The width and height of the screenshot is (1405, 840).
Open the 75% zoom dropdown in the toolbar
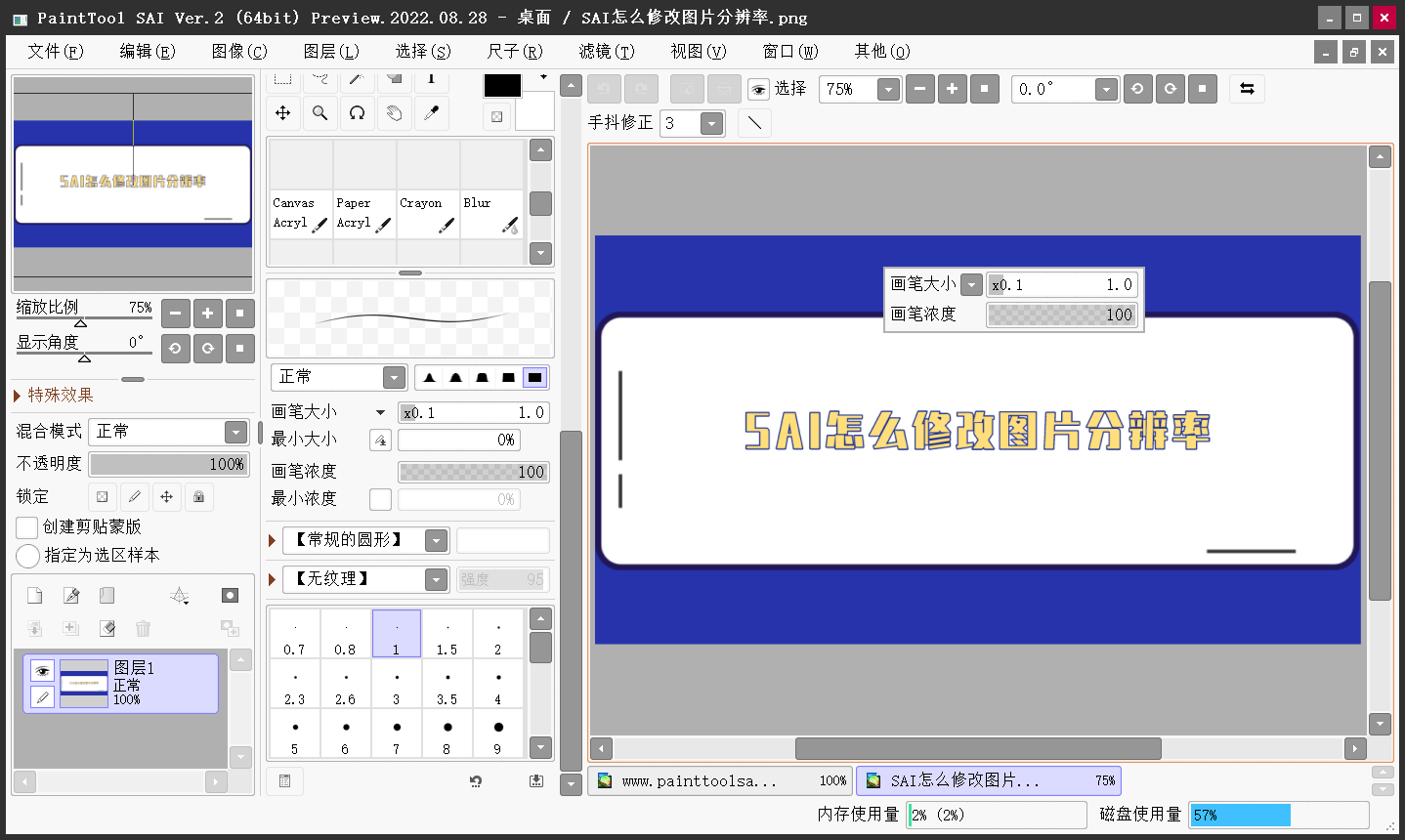pyautogui.click(x=887, y=89)
